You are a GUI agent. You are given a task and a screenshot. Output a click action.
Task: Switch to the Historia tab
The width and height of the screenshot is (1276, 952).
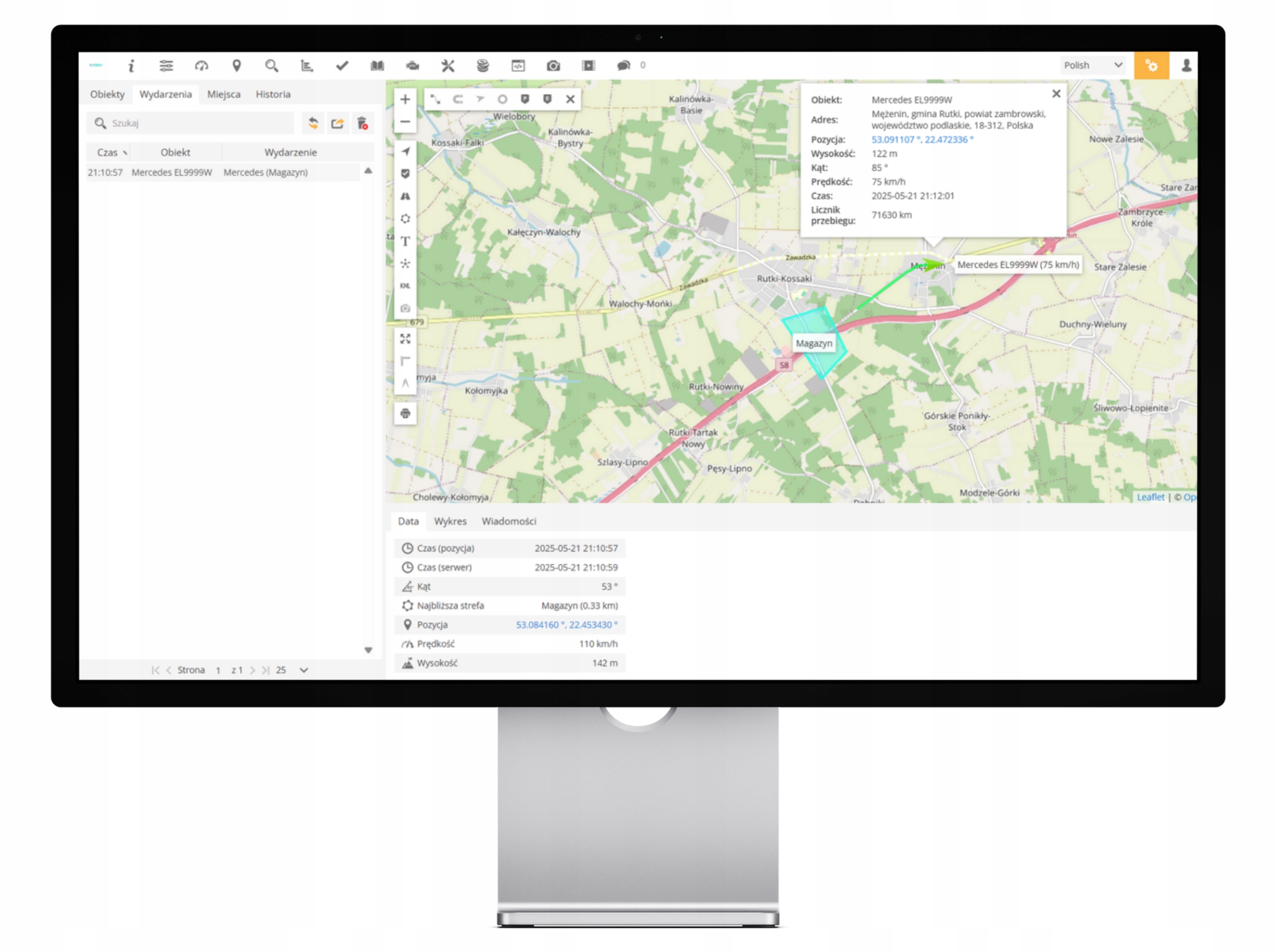273,95
